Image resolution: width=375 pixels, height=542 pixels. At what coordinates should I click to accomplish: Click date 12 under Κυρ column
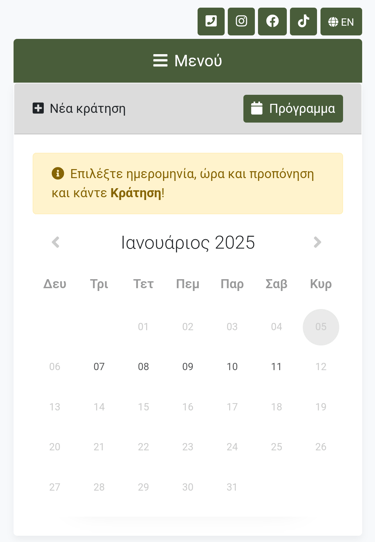321,366
